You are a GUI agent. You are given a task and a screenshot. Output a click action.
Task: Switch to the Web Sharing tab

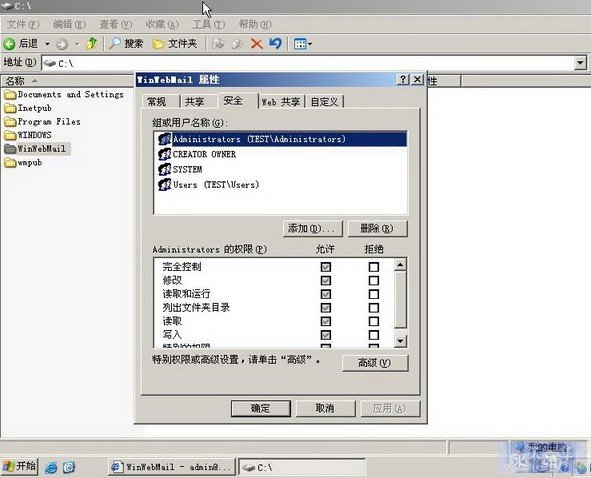coord(281,102)
